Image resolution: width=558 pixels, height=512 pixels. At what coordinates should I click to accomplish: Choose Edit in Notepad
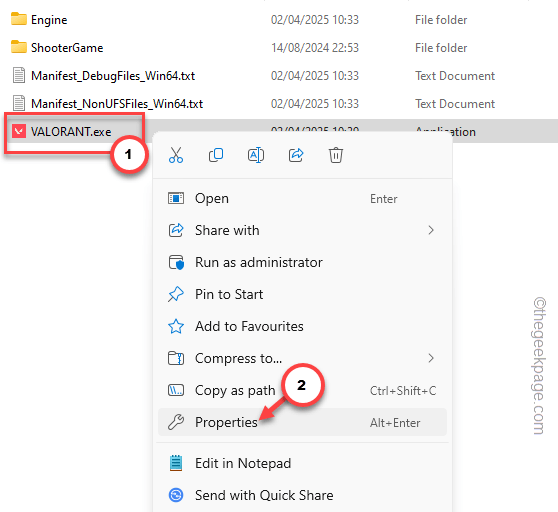tap(302, 463)
